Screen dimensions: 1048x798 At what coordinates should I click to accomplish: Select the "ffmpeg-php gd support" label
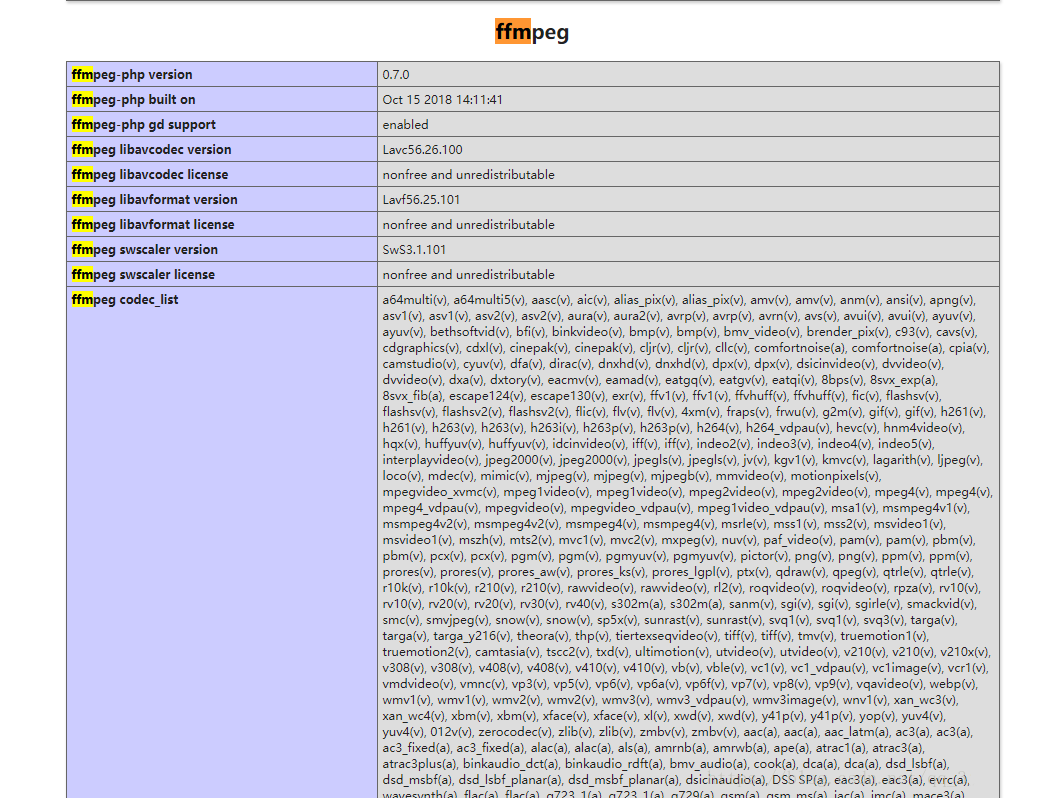(144, 124)
